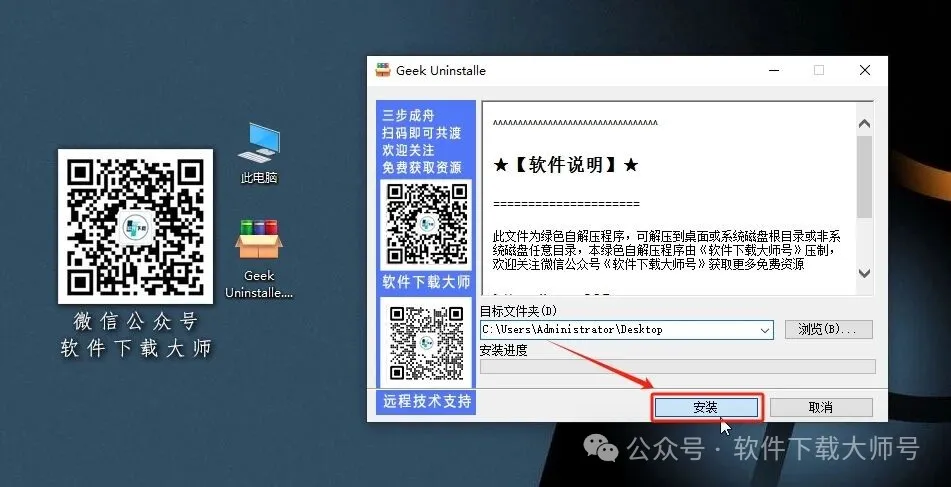This screenshot has width=951, height=487.
Task: Click the lower QR code in installer sidebar
Action: (x=426, y=343)
